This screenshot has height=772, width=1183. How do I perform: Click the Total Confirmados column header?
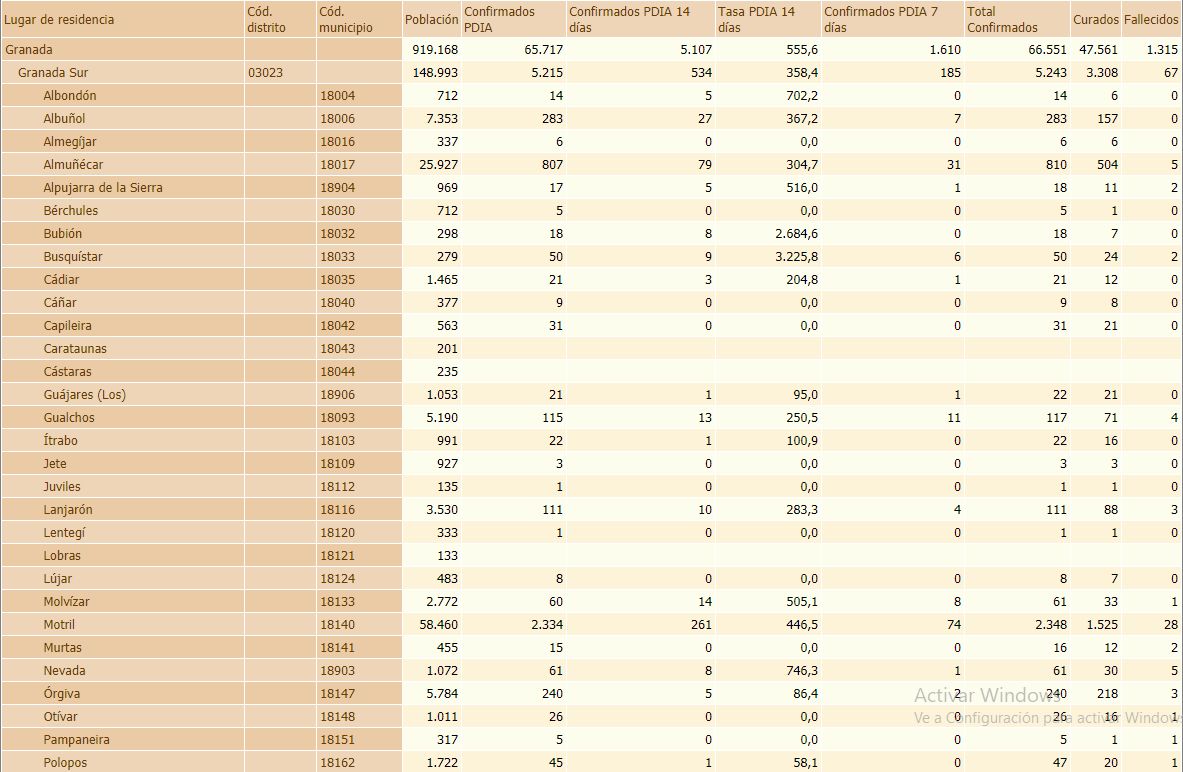pos(1017,20)
